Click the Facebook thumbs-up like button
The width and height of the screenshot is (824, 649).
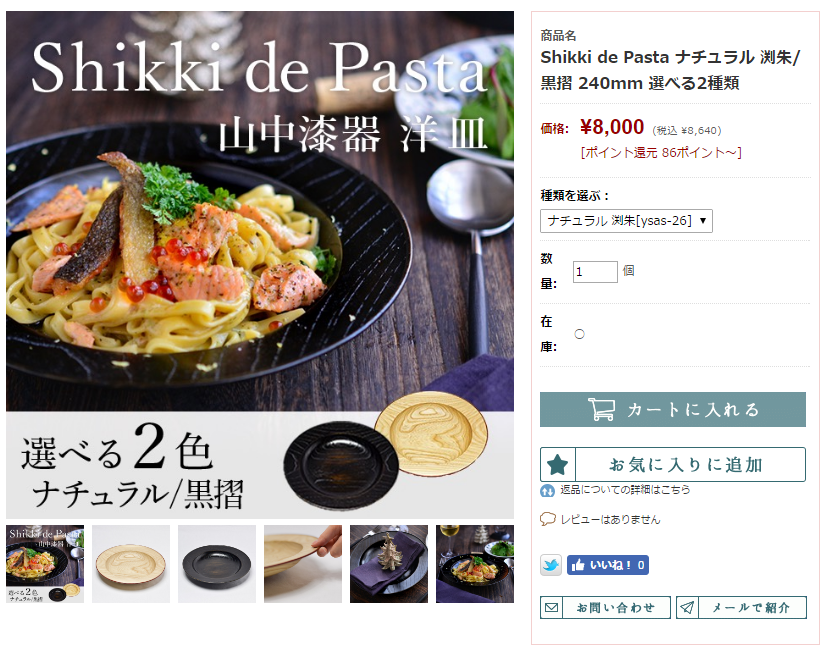(x=607, y=565)
